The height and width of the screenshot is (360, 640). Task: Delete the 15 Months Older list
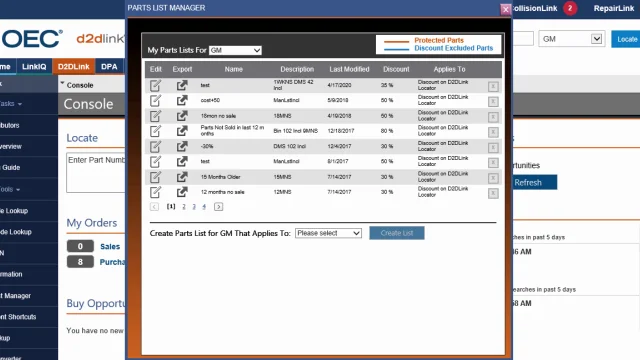click(493, 178)
